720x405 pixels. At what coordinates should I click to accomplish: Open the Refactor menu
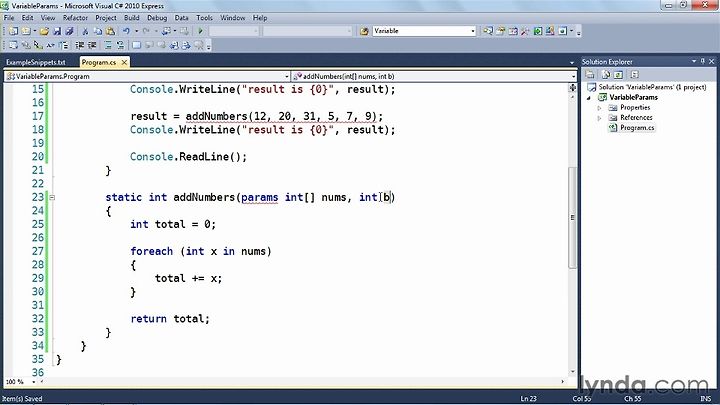pos(75,18)
